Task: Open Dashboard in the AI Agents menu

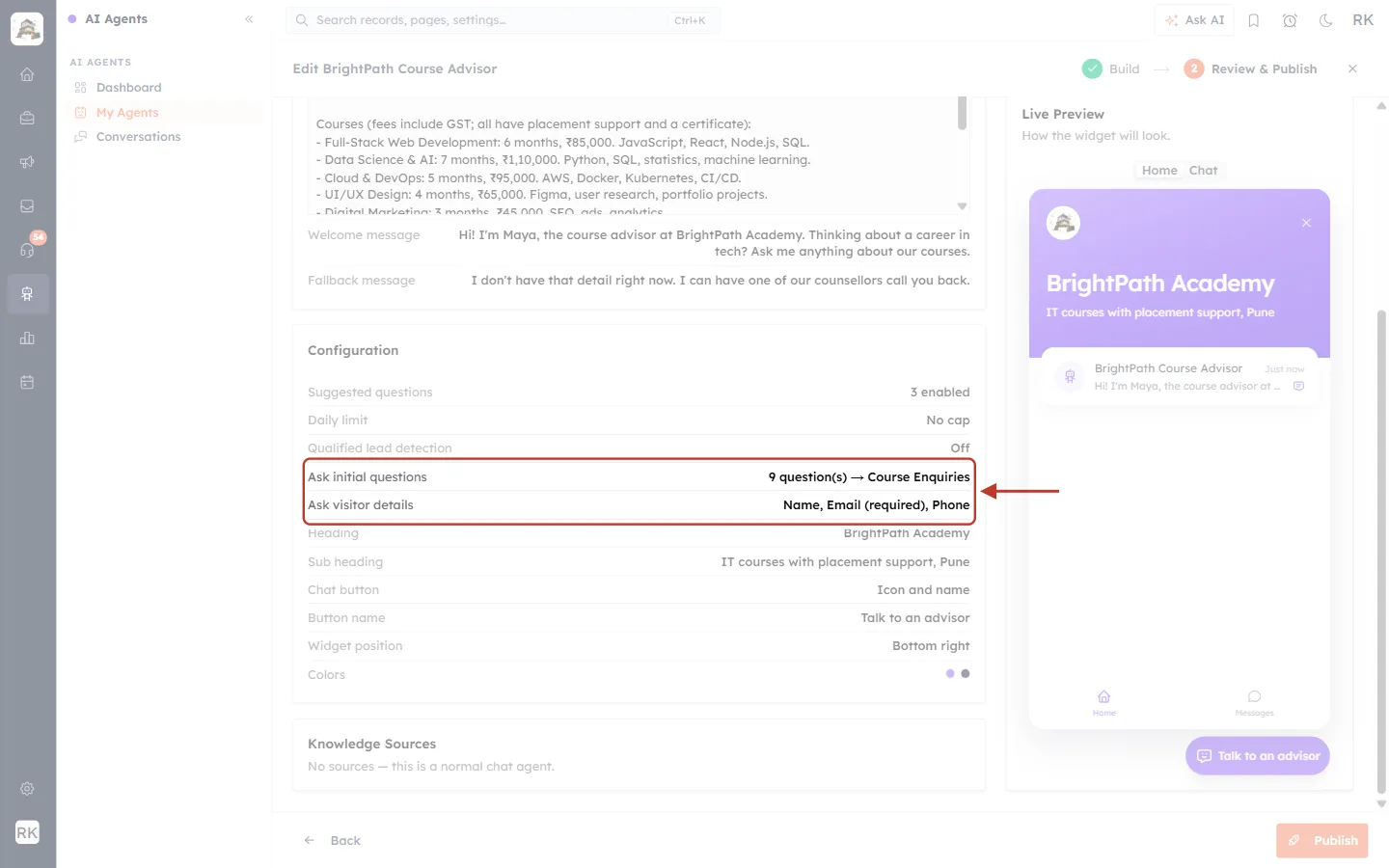Action: [x=128, y=88]
